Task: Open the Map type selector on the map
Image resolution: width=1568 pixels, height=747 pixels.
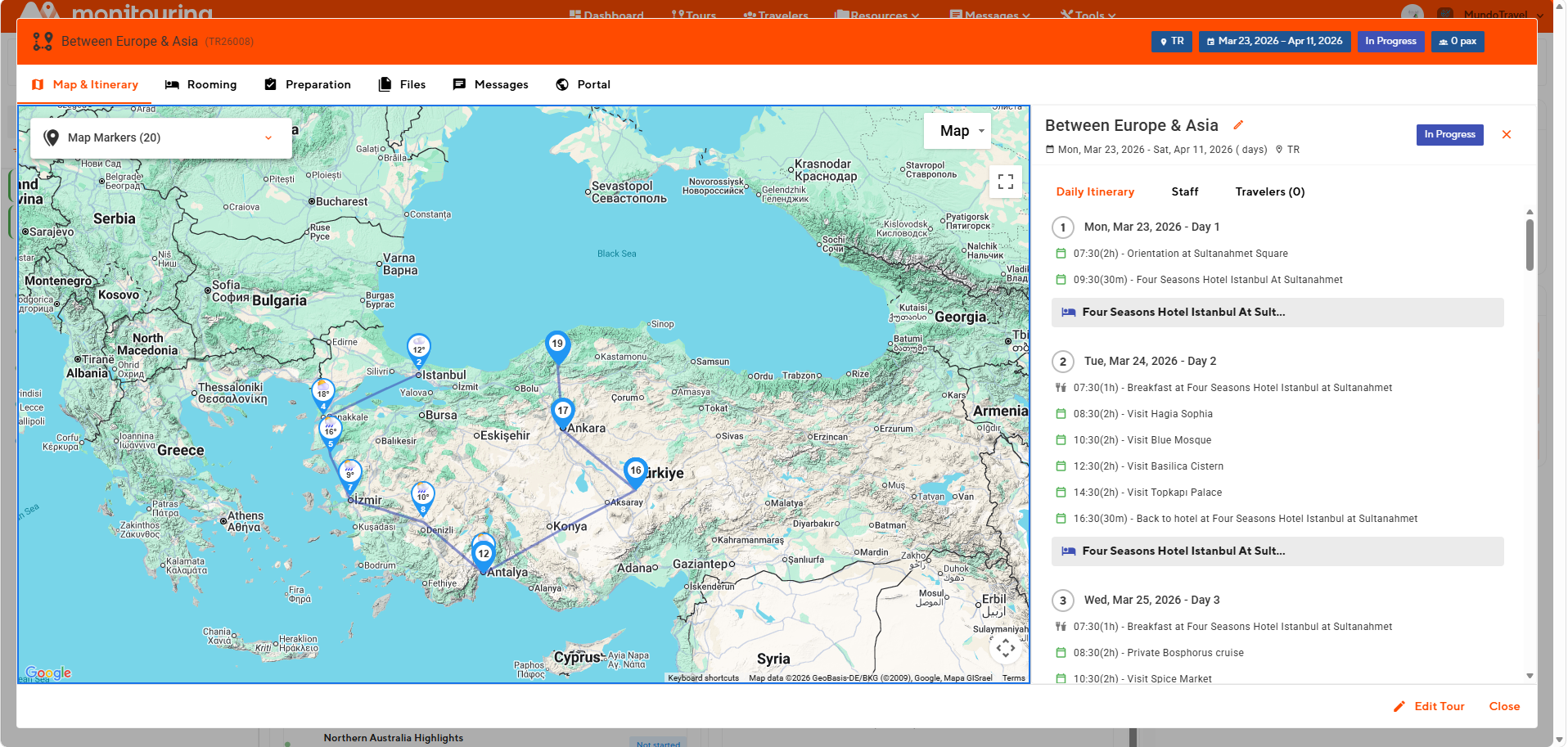Action: [957, 130]
